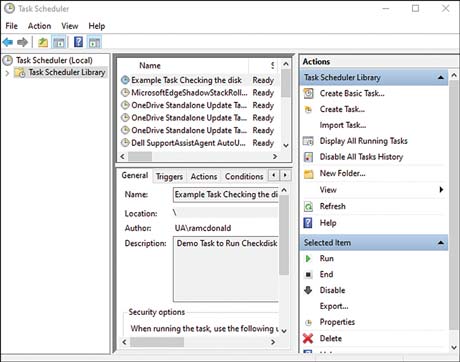The width and height of the screenshot is (460, 362).
Task: Click the Back arrow toolbar icon
Action: pos(8,42)
